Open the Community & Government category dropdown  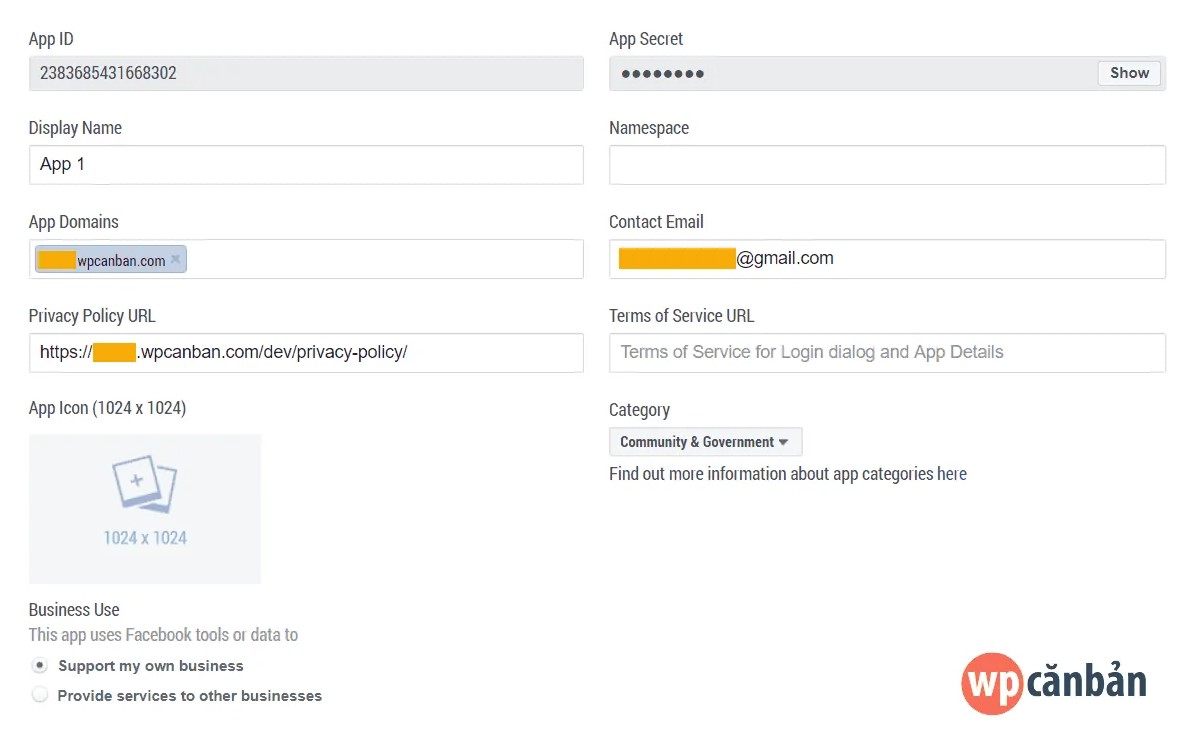[705, 442]
